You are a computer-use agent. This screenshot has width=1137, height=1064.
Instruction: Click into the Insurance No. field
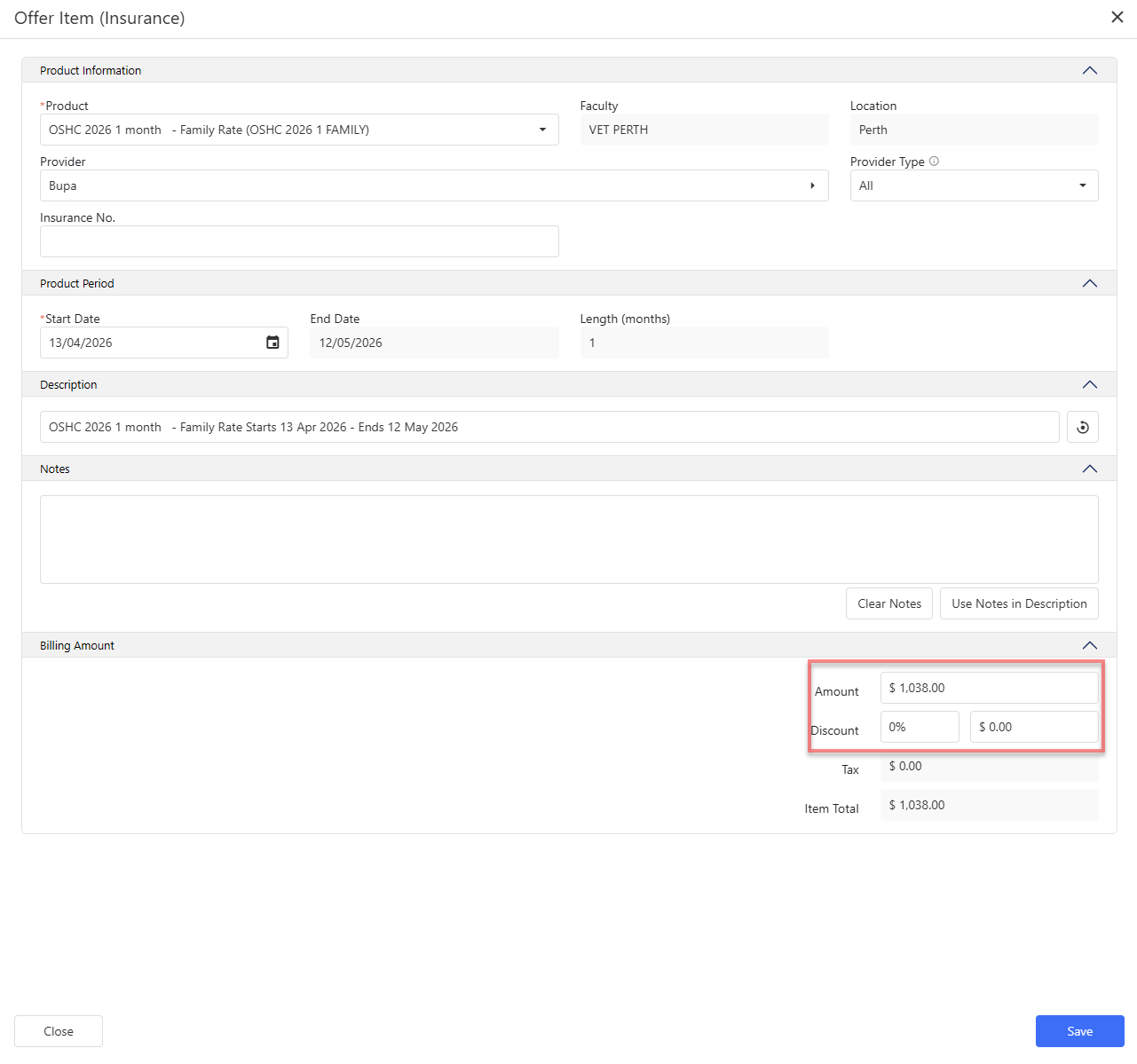(299, 241)
